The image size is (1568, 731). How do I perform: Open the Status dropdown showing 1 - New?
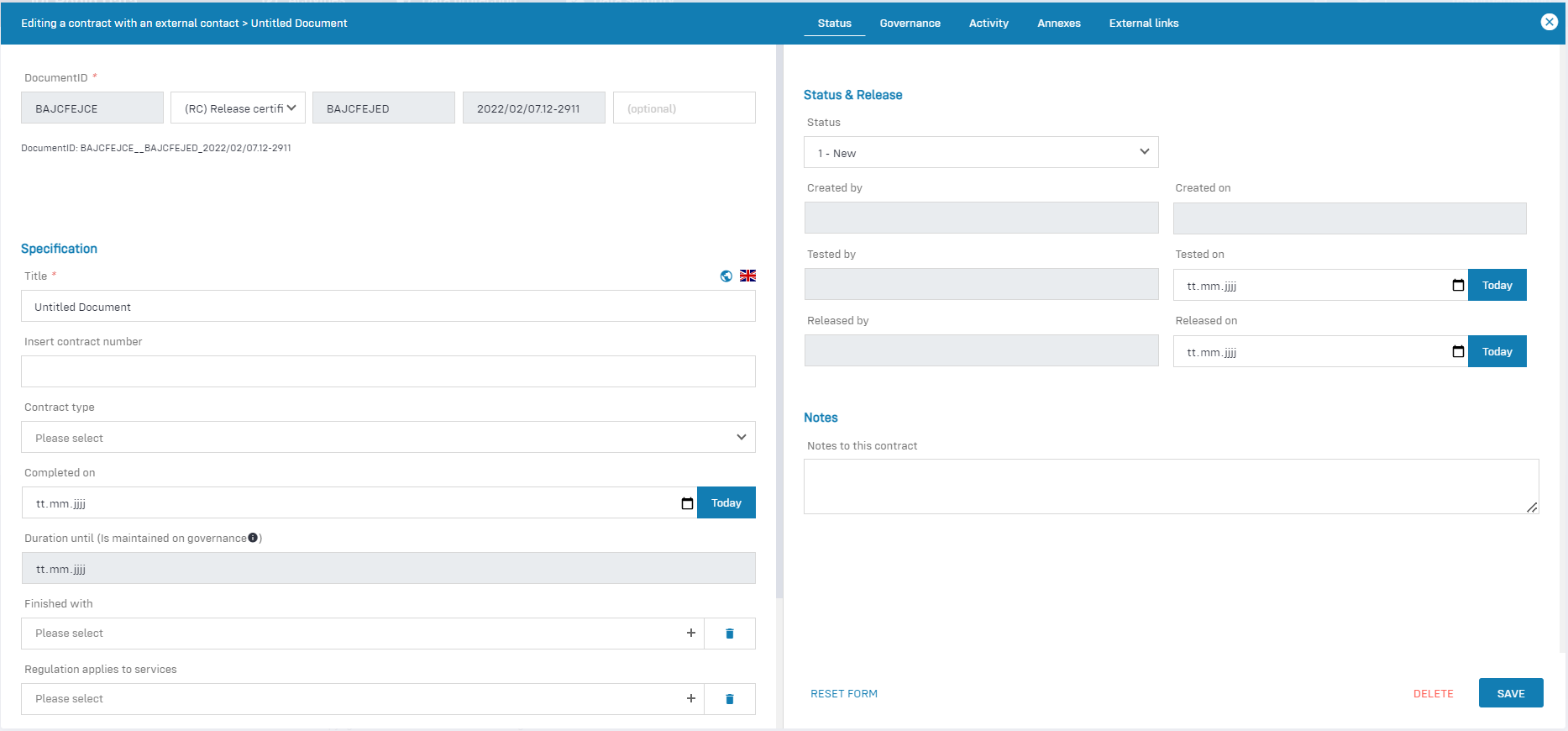click(981, 152)
